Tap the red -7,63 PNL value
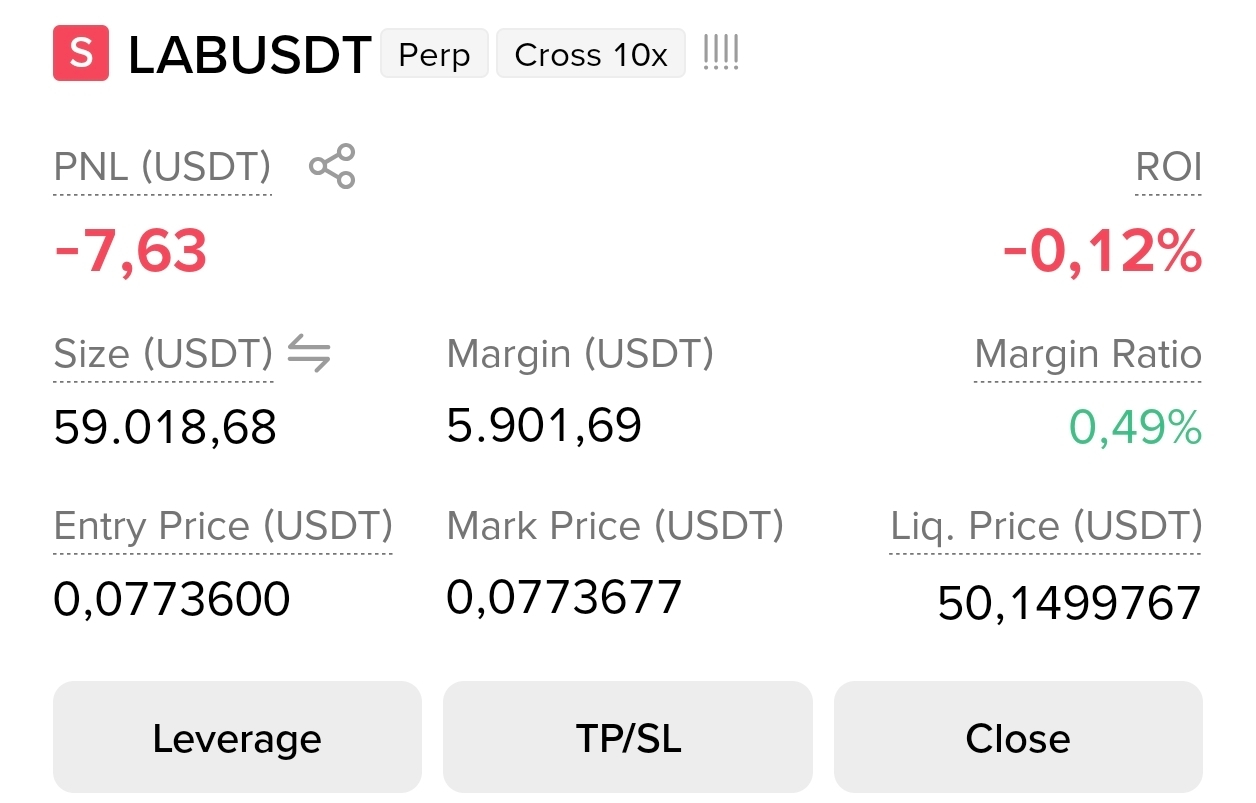Image resolution: width=1256 pixels, height=803 pixels. (130, 251)
